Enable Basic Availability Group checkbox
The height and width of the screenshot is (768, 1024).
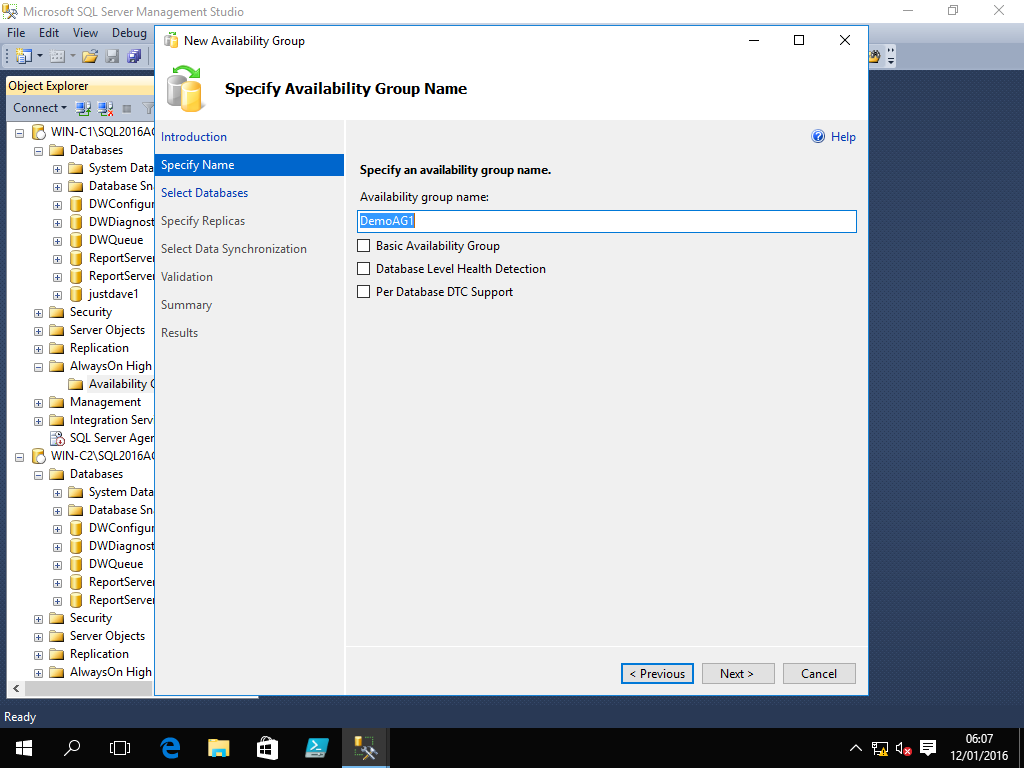364,246
